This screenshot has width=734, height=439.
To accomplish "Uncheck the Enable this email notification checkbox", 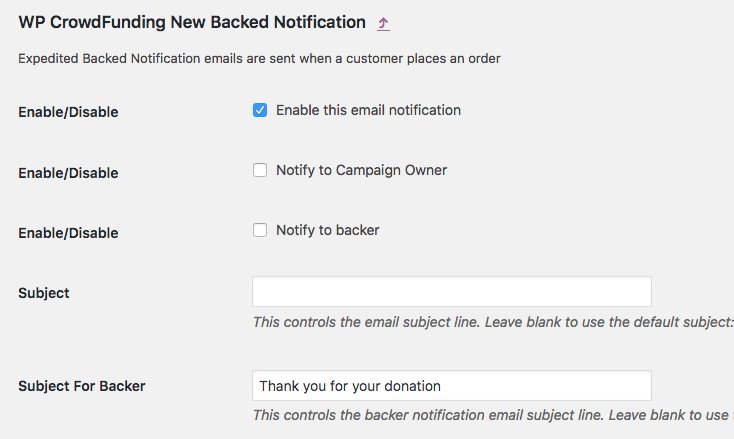I will point(260,110).
